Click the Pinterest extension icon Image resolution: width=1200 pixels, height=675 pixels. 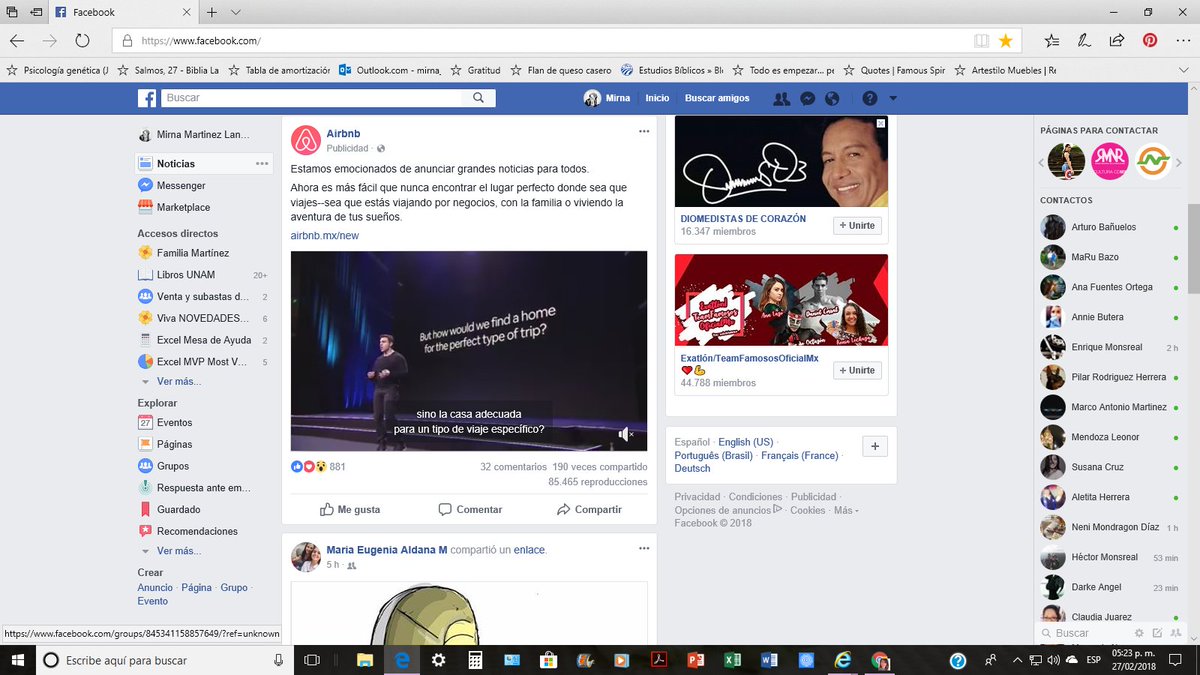pyautogui.click(x=1150, y=41)
